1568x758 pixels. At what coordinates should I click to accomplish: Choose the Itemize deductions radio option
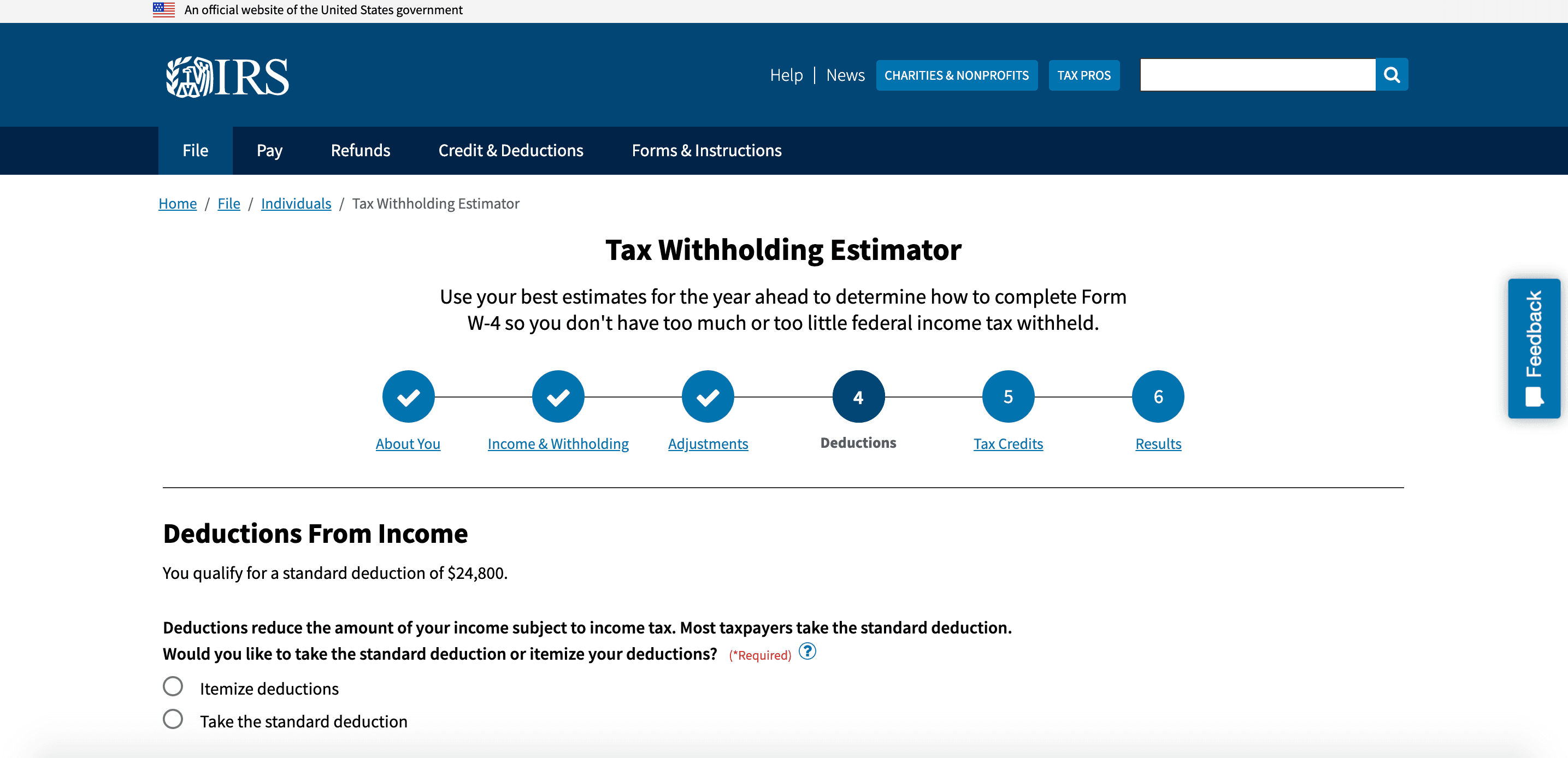click(173, 686)
